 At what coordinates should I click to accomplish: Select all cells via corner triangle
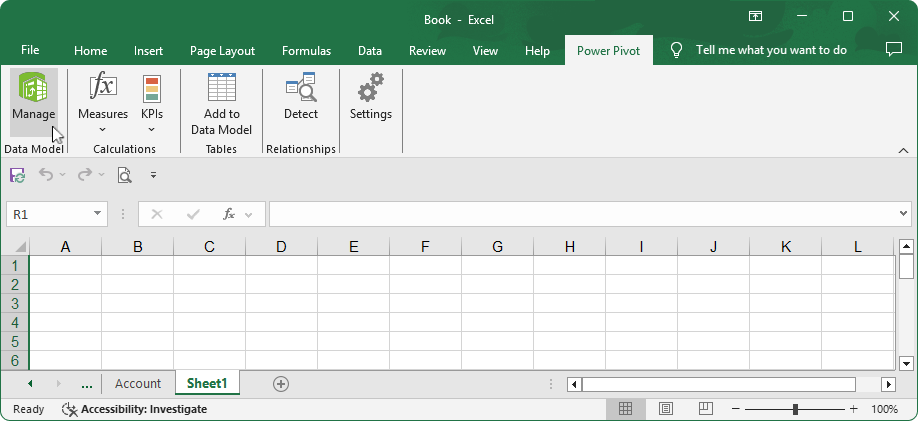[19, 247]
